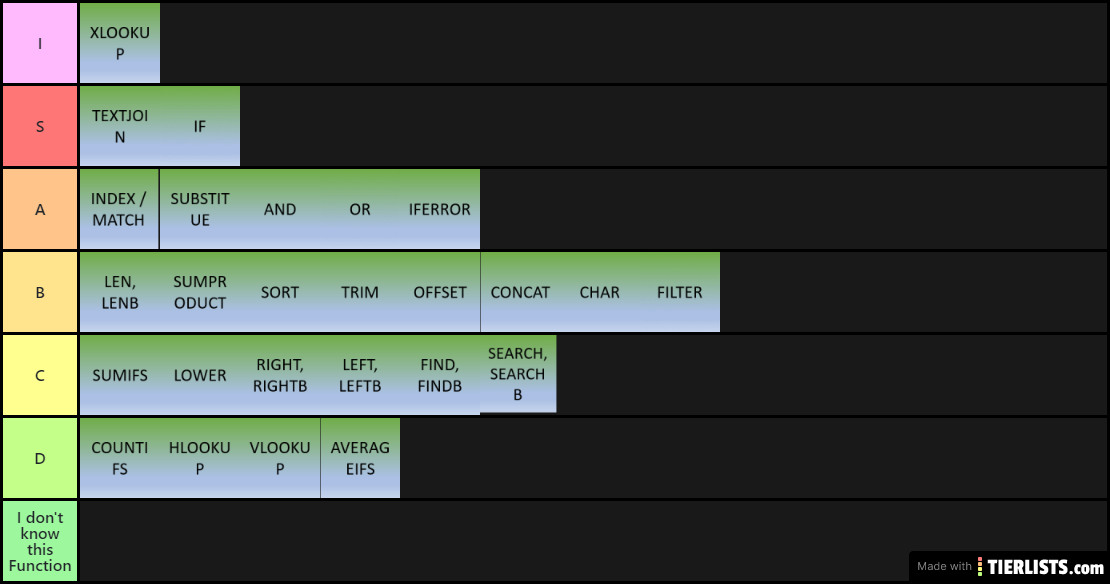Click the XLOOKUP tile in tier I
Image resolution: width=1110 pixels, height=584 pixels.
[x=120, y=43]
